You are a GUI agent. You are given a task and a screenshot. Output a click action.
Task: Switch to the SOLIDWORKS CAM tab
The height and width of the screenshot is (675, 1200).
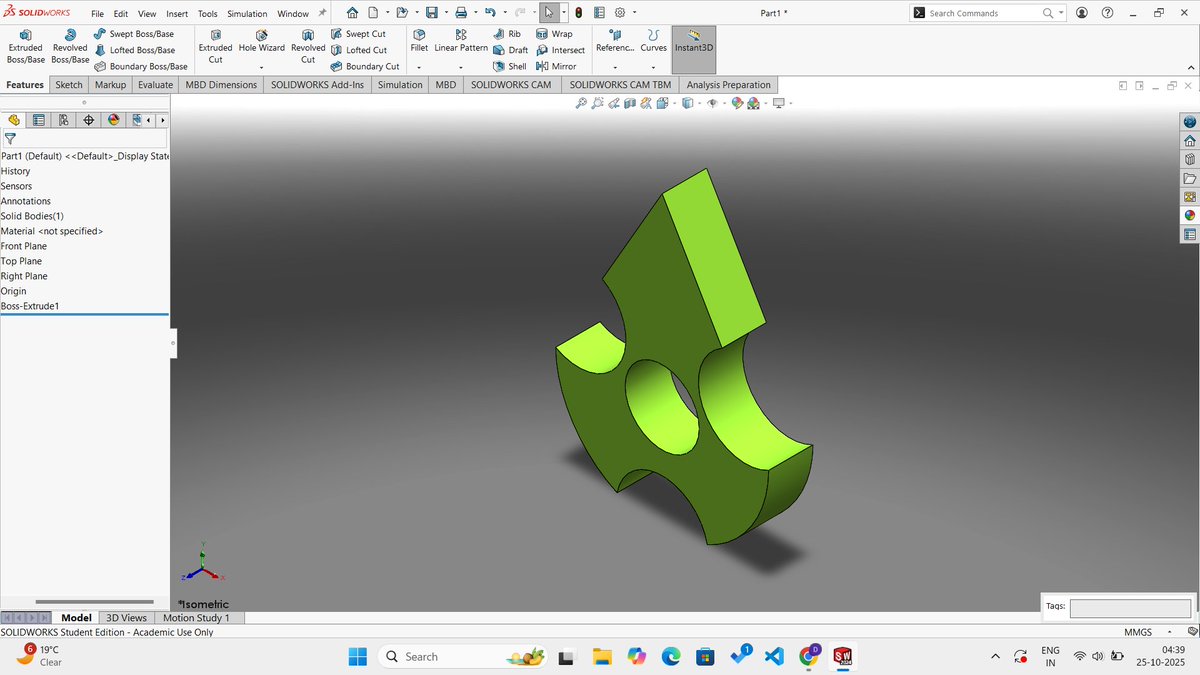[x=511, y=85]
